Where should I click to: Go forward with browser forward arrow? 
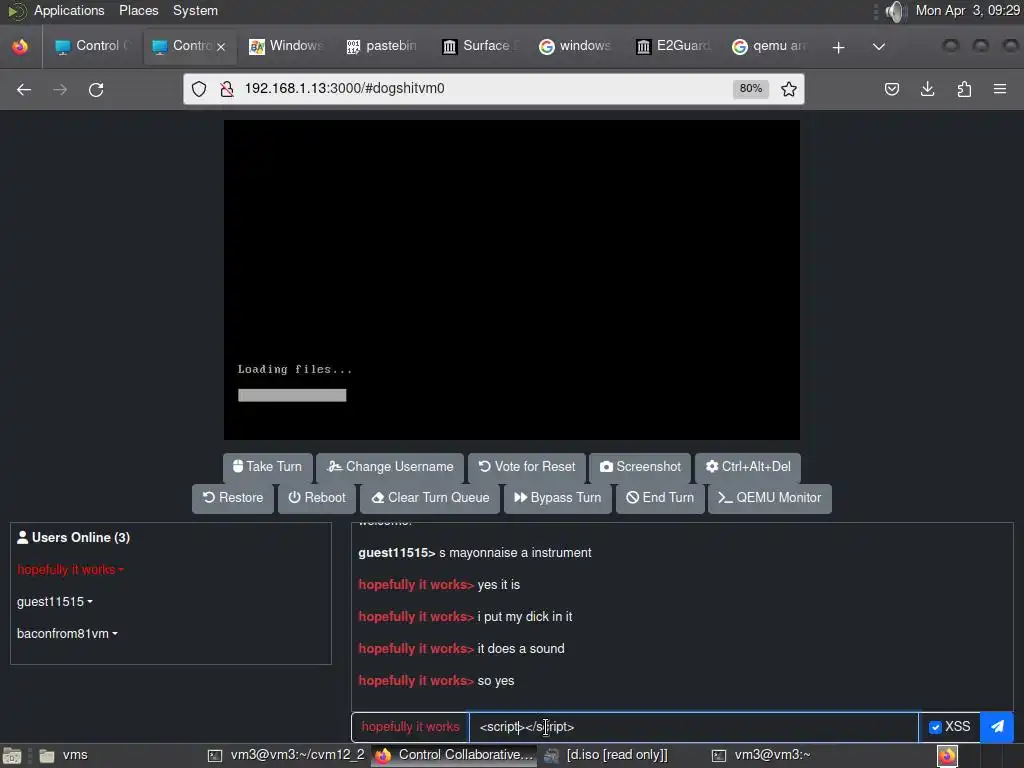click(x=60, y=89)
